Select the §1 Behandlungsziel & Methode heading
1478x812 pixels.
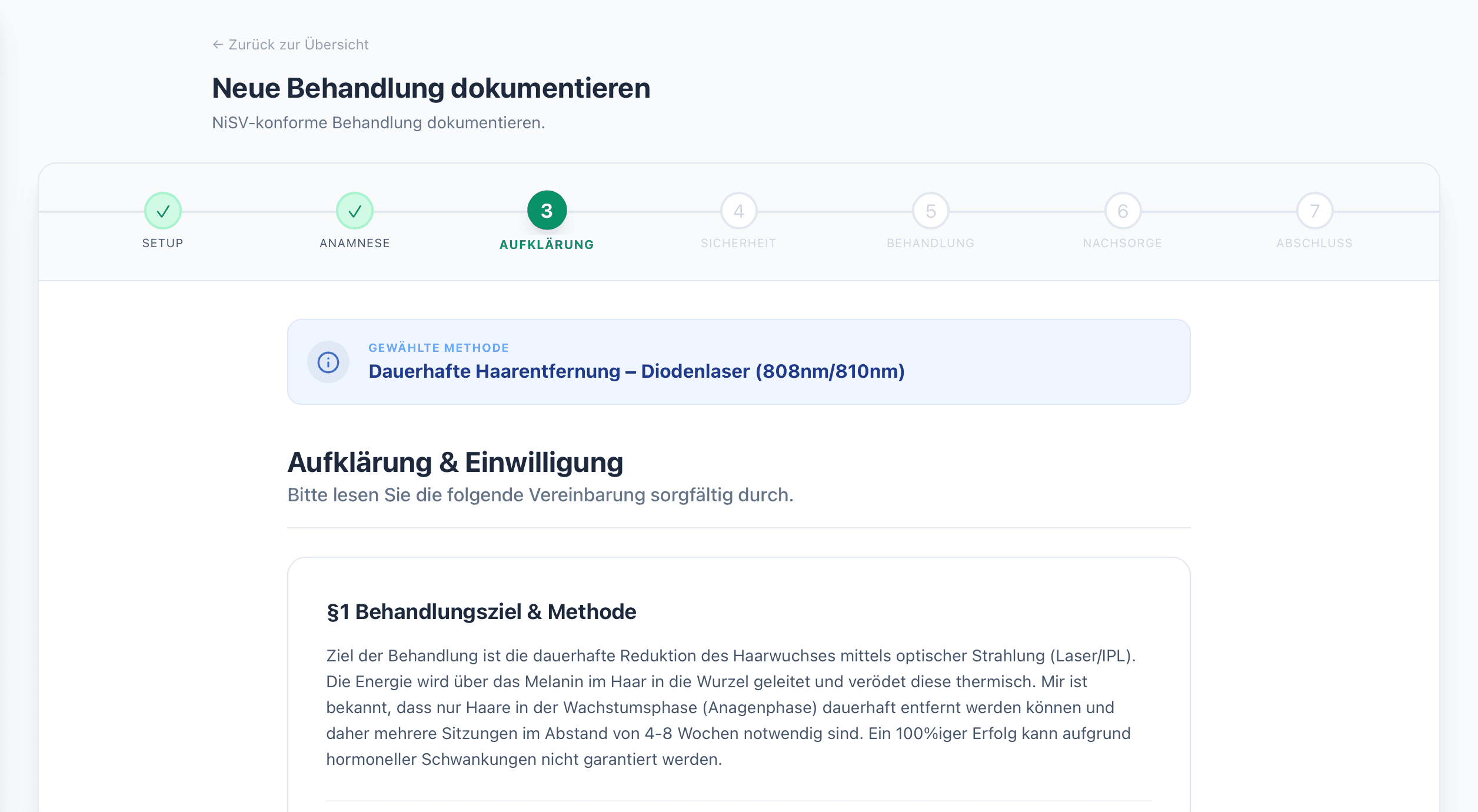tap(482, 612)
